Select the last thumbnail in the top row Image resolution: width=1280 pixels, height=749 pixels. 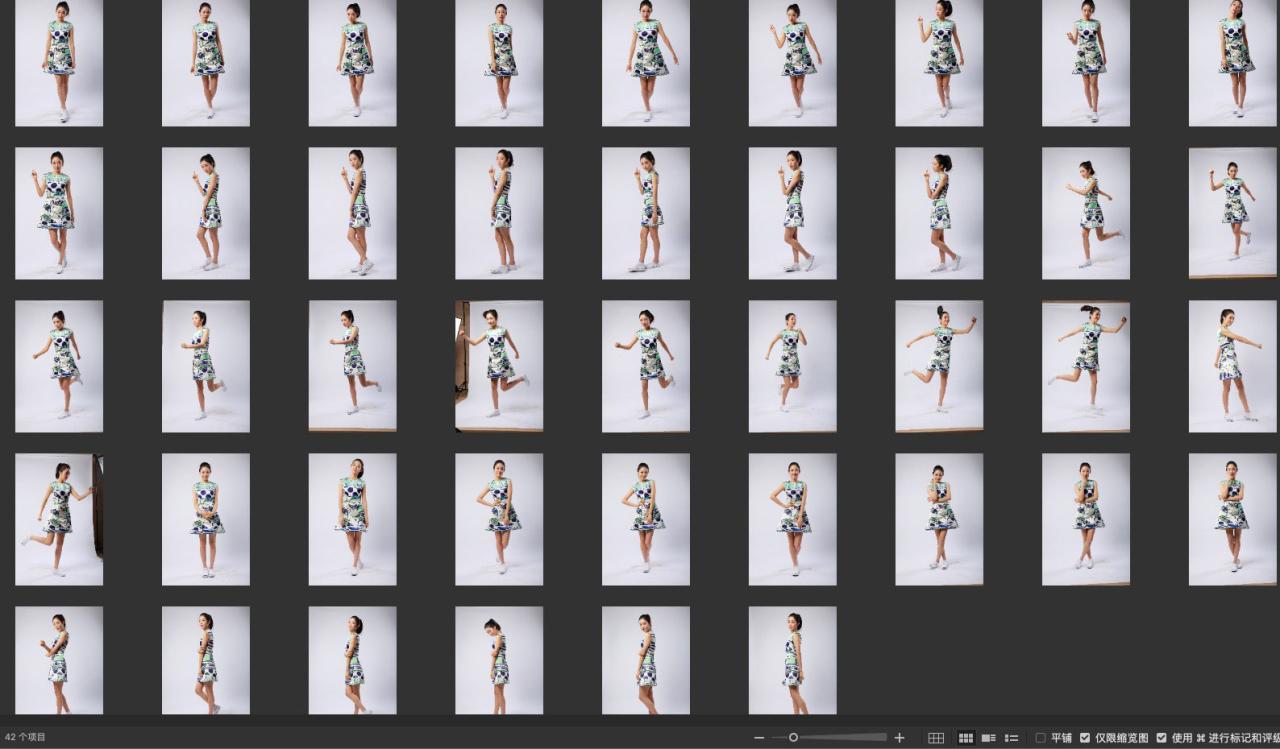[x=1232, y=62]
